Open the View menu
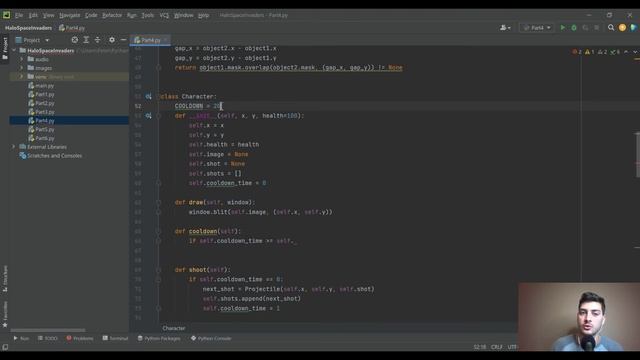This screenshot has width=640, height=360. pos(48,15)
